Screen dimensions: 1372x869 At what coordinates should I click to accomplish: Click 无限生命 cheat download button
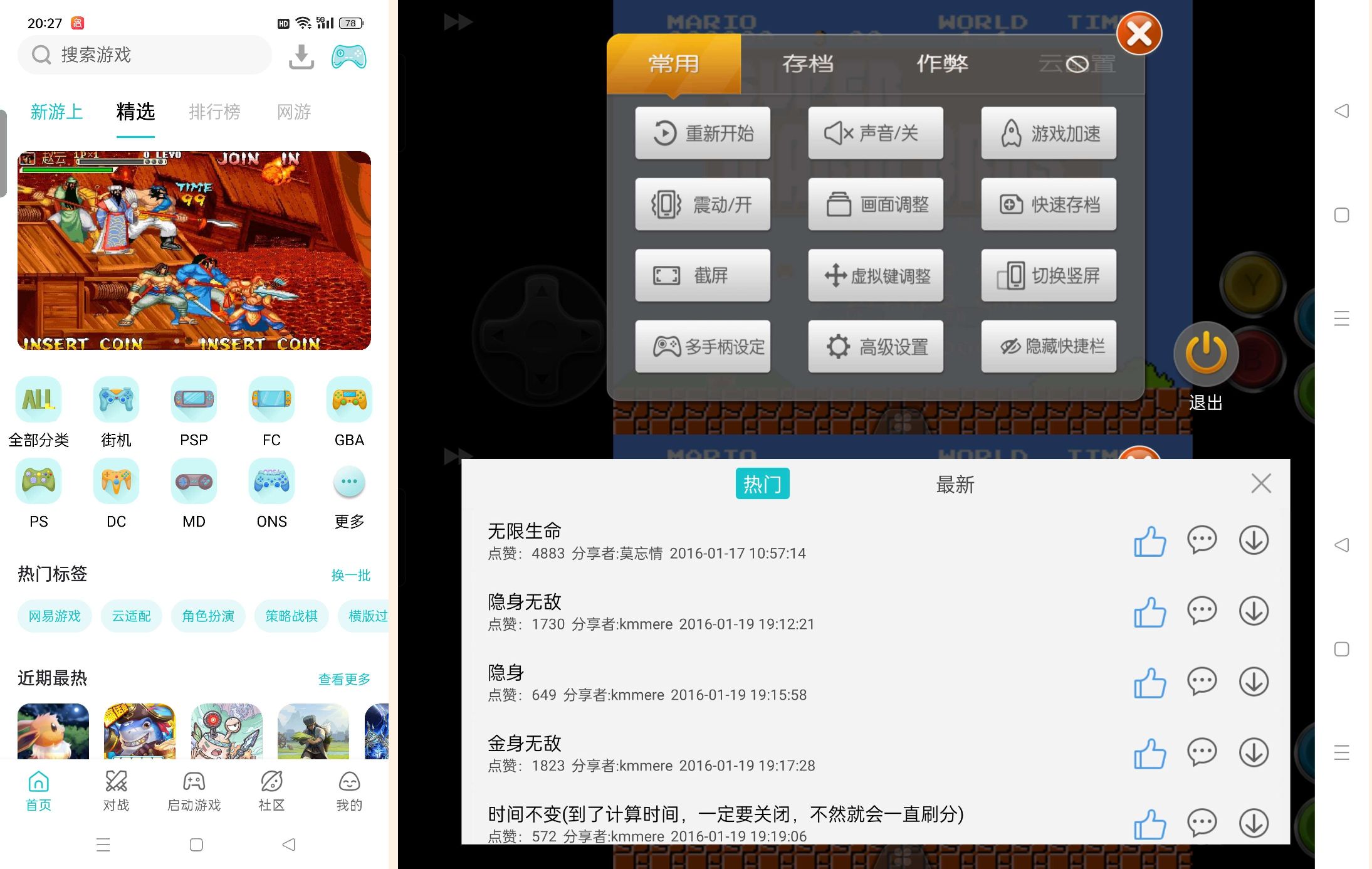(1254, 540)
